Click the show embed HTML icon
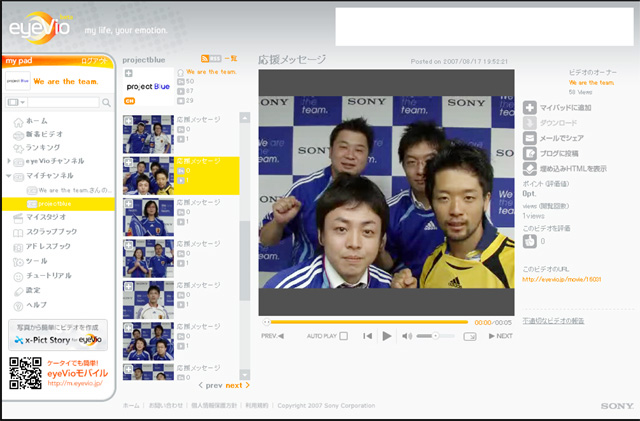Image resolution: width=640 pixels, height=421 pixels. [x=530, y=168]
